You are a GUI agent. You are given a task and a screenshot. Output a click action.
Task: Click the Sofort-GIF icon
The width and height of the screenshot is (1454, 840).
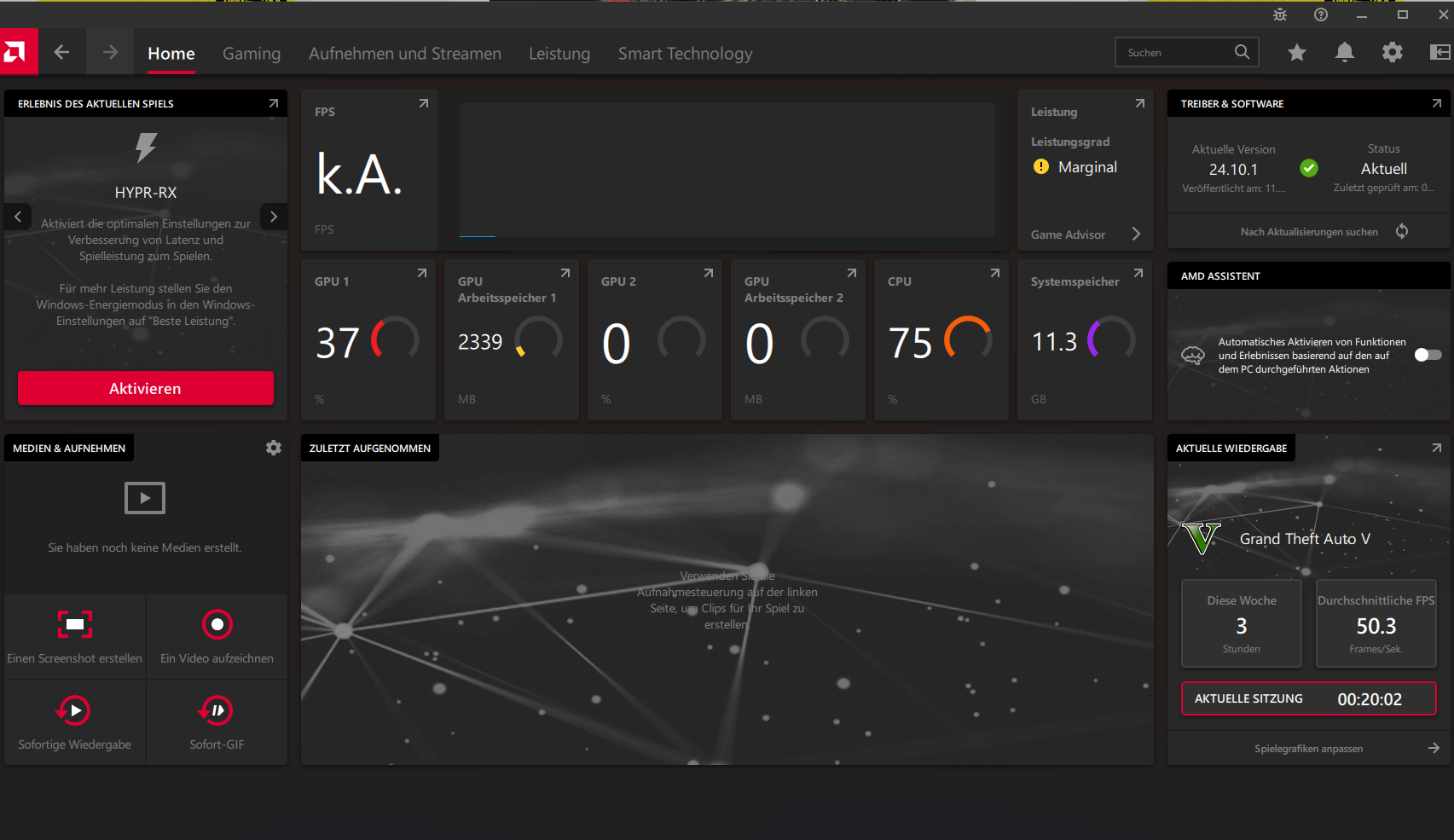pyautogui.click(x=217, y=710)
